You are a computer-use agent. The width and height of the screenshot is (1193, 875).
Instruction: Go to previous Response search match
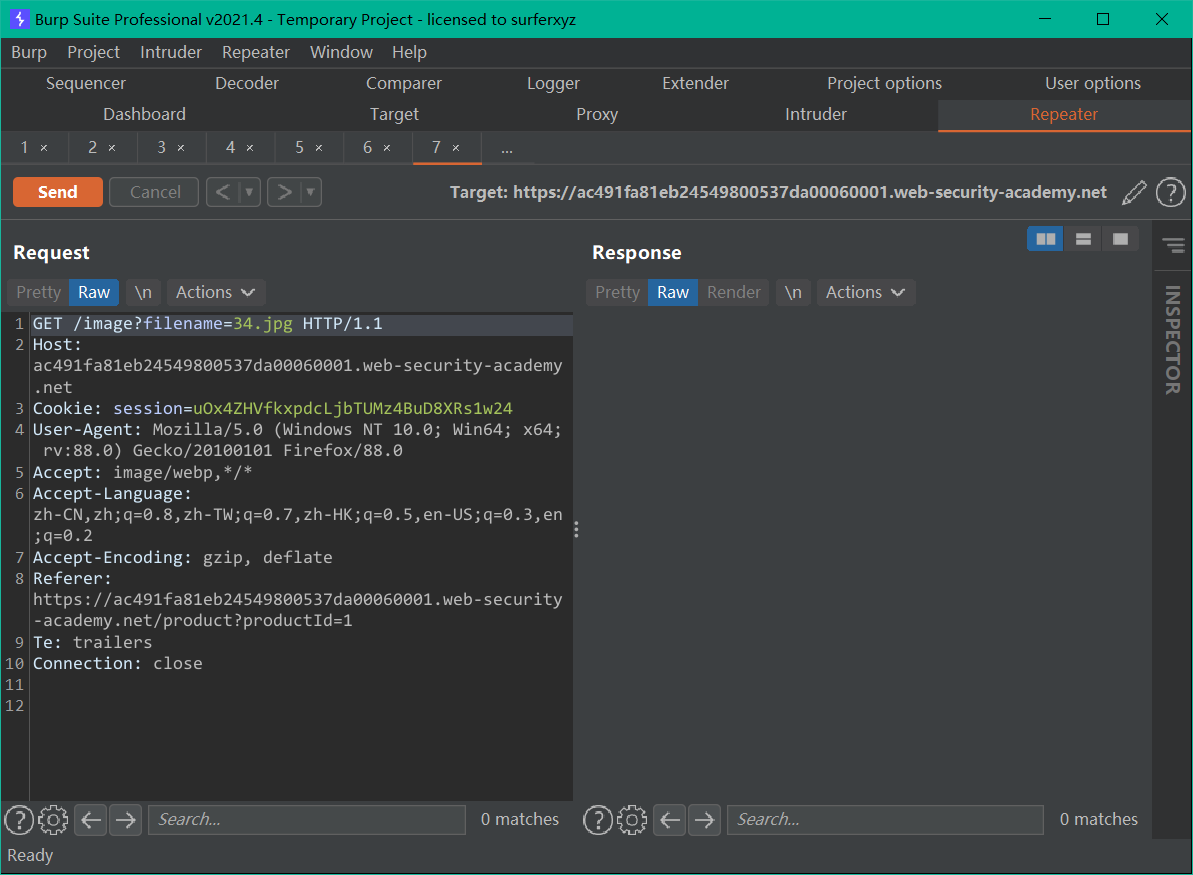pyautogui.click(x=670, y=819)
